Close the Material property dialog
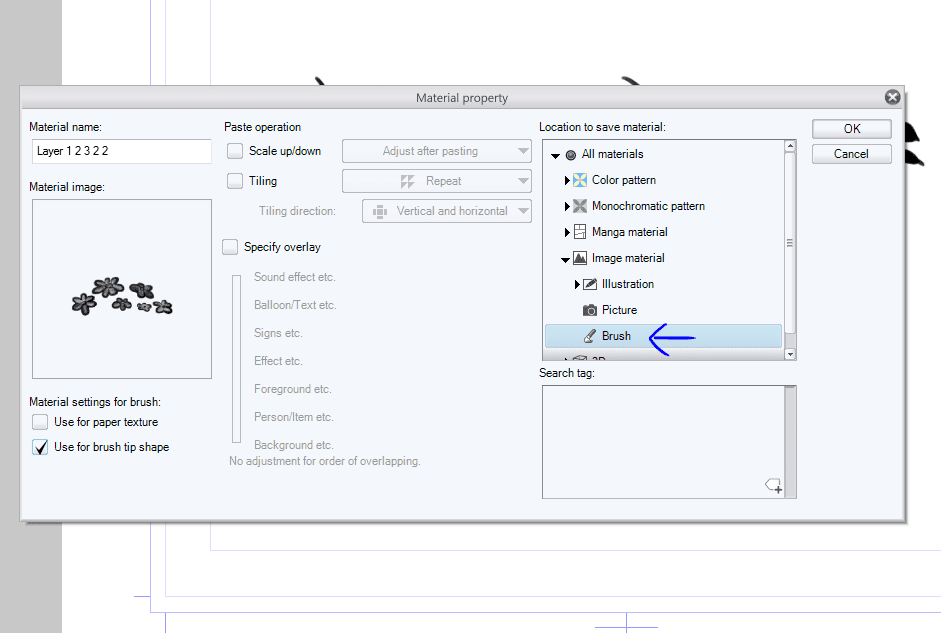 pyautogui.click(x=892, y=97)
